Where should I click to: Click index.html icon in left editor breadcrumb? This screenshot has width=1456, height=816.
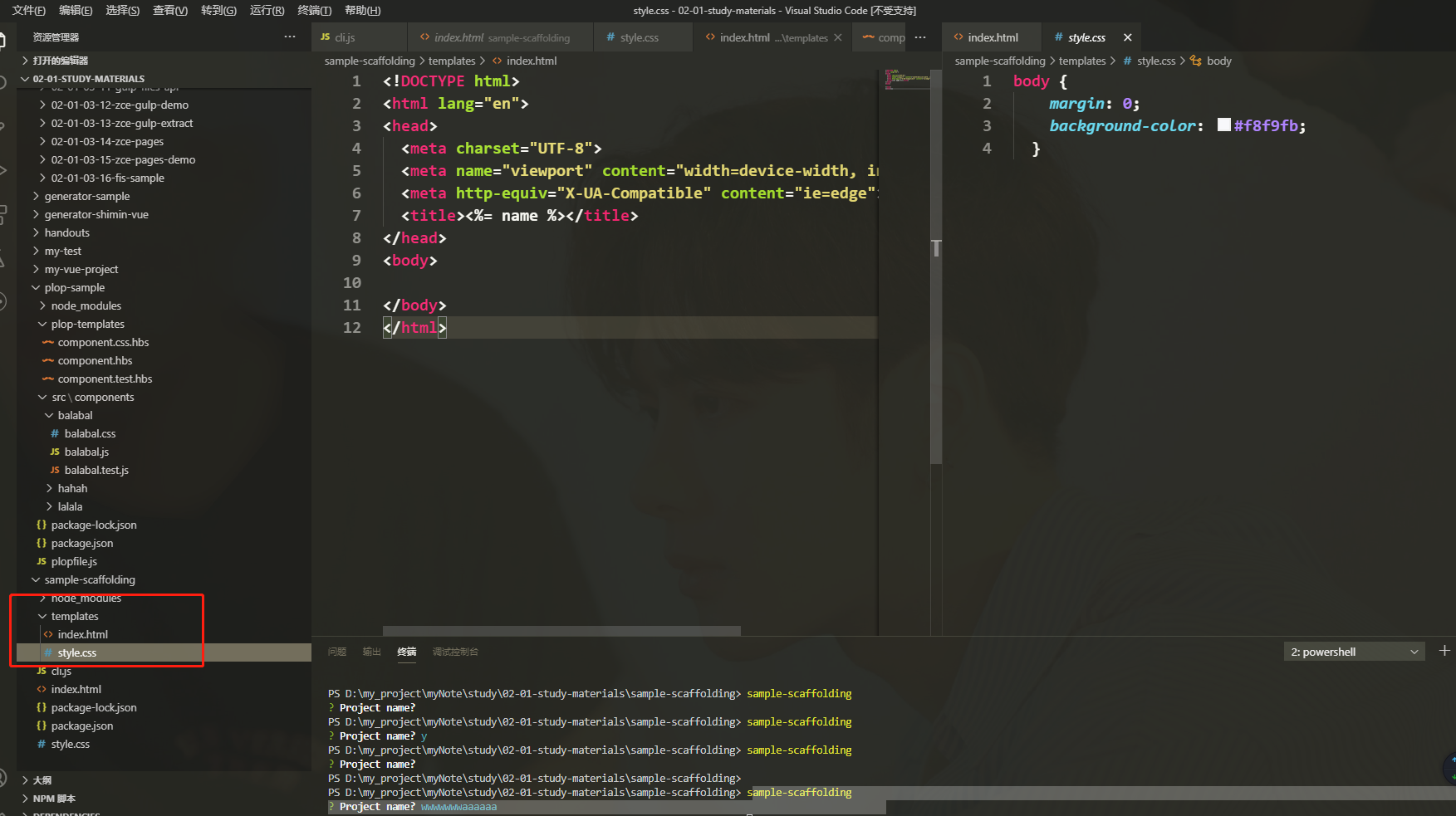[x=498, y=61]
